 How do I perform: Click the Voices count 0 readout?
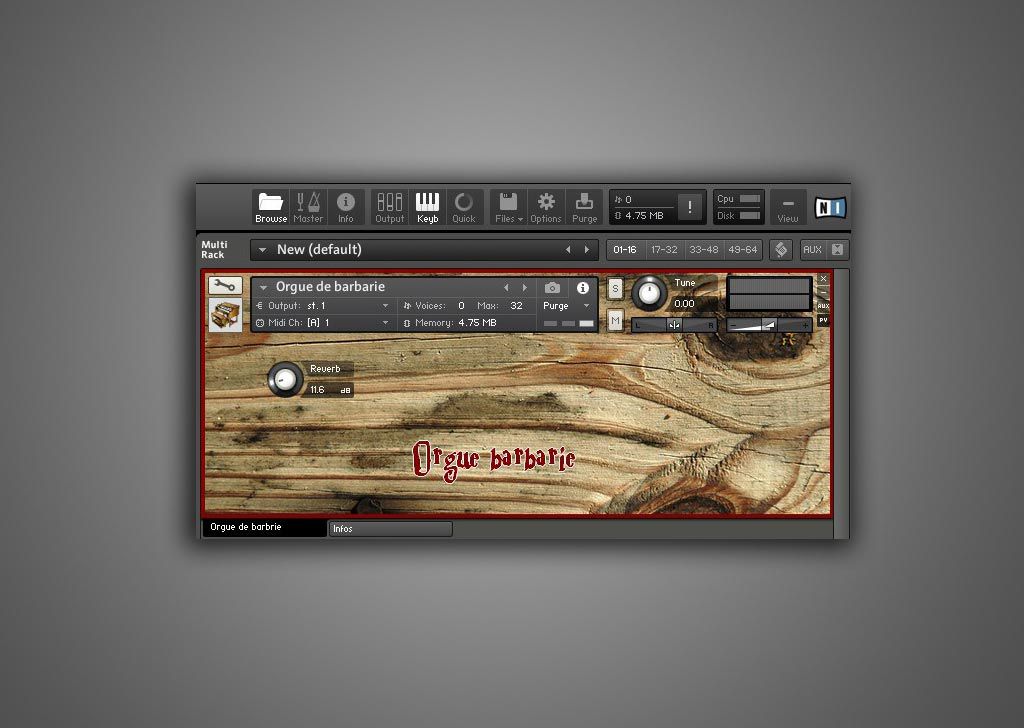461,306
